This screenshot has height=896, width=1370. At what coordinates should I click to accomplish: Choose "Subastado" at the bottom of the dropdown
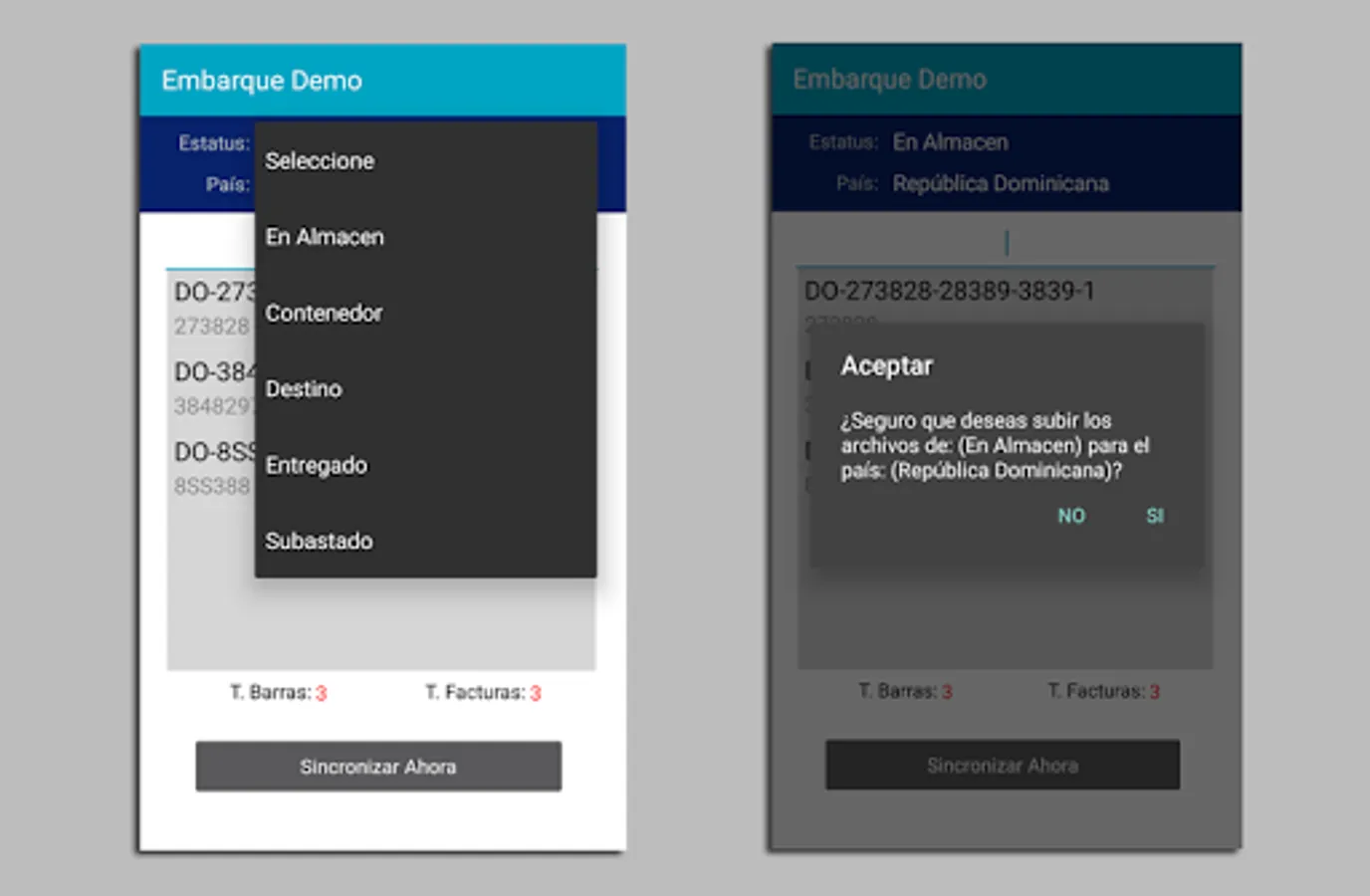click(319, 541)
